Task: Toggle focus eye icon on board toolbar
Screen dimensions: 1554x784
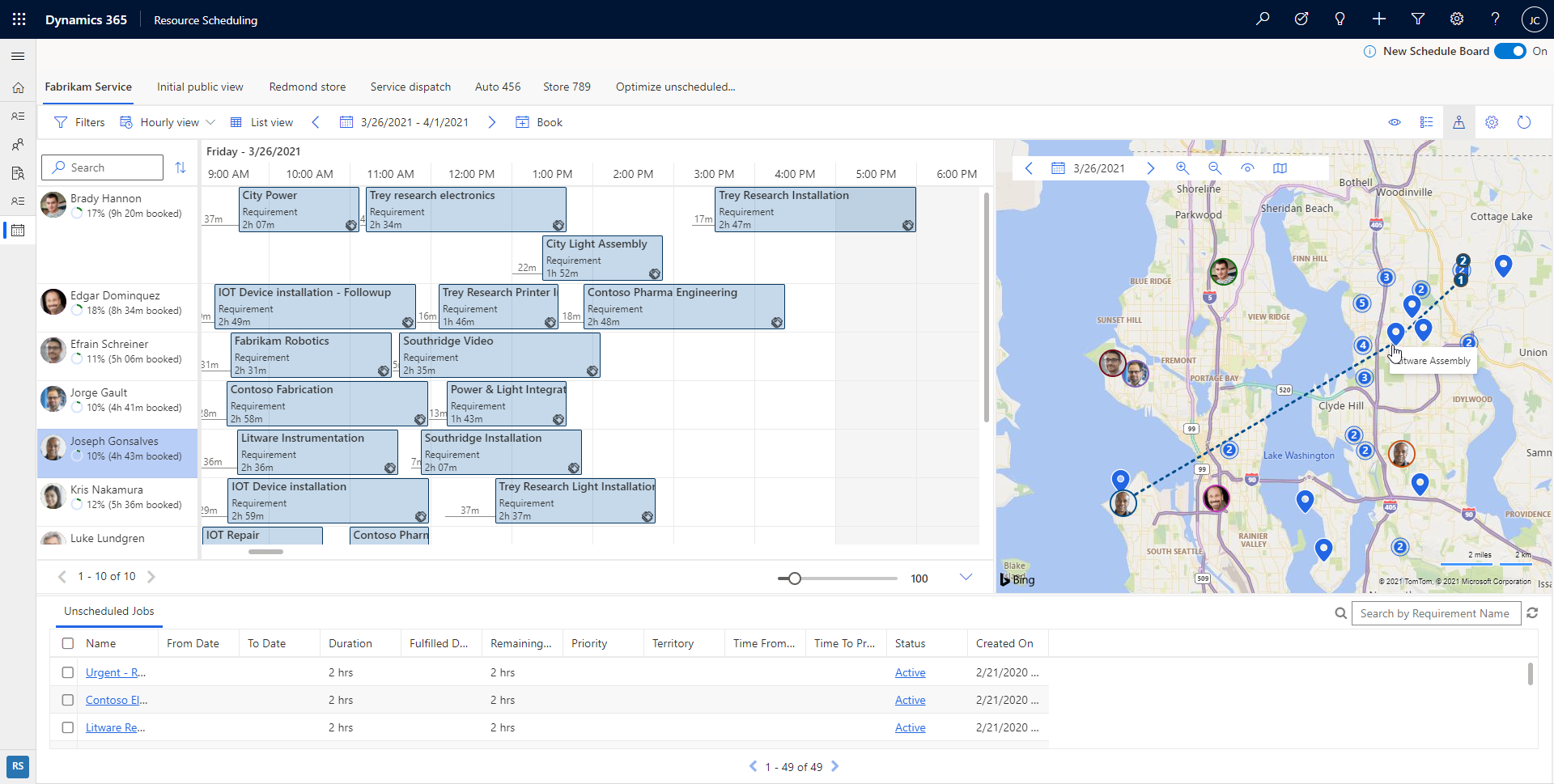Action: tap(1395, 122)
